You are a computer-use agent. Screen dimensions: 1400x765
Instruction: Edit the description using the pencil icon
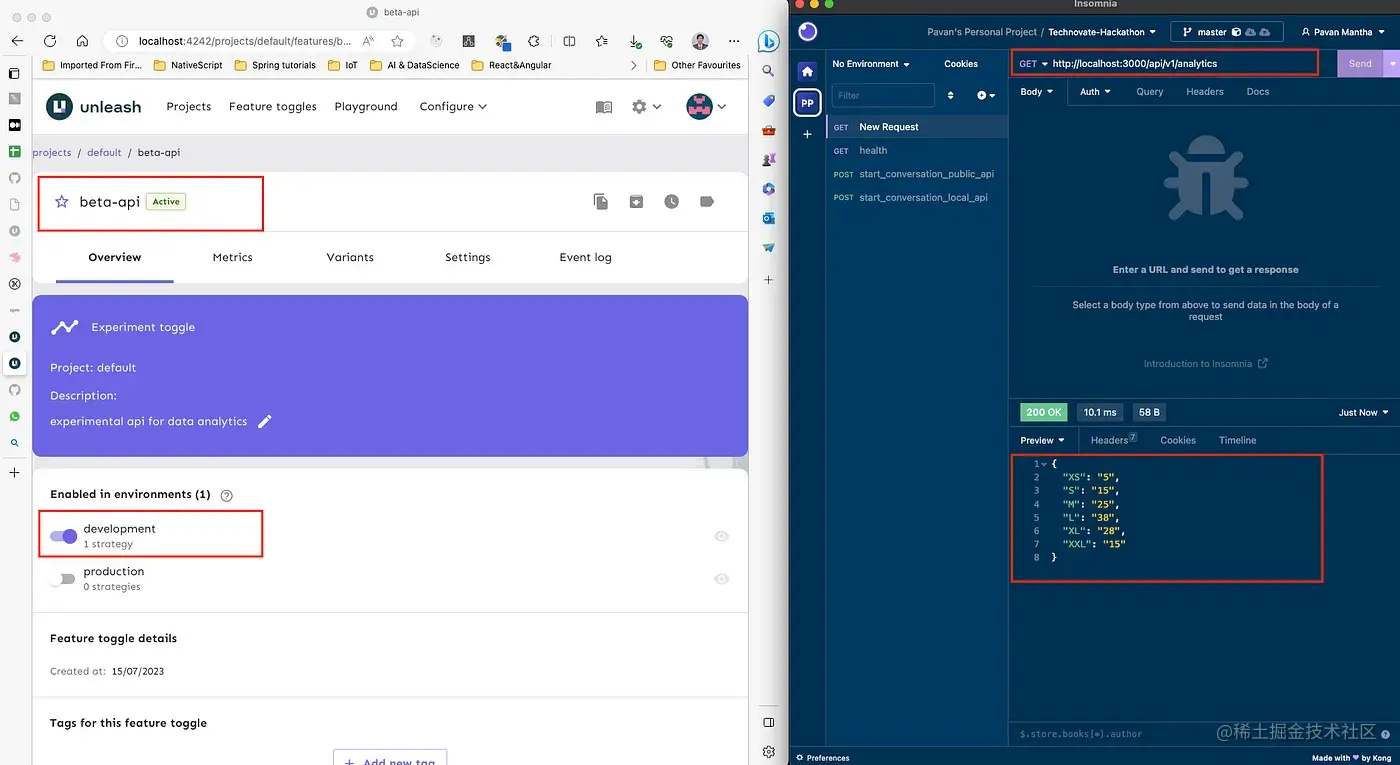click(x=265, y=421)
